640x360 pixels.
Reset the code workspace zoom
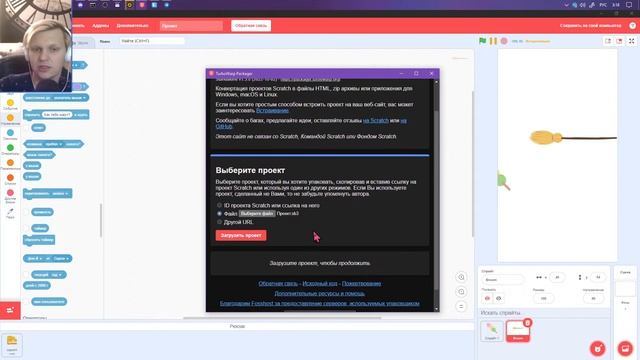point(461,307)
